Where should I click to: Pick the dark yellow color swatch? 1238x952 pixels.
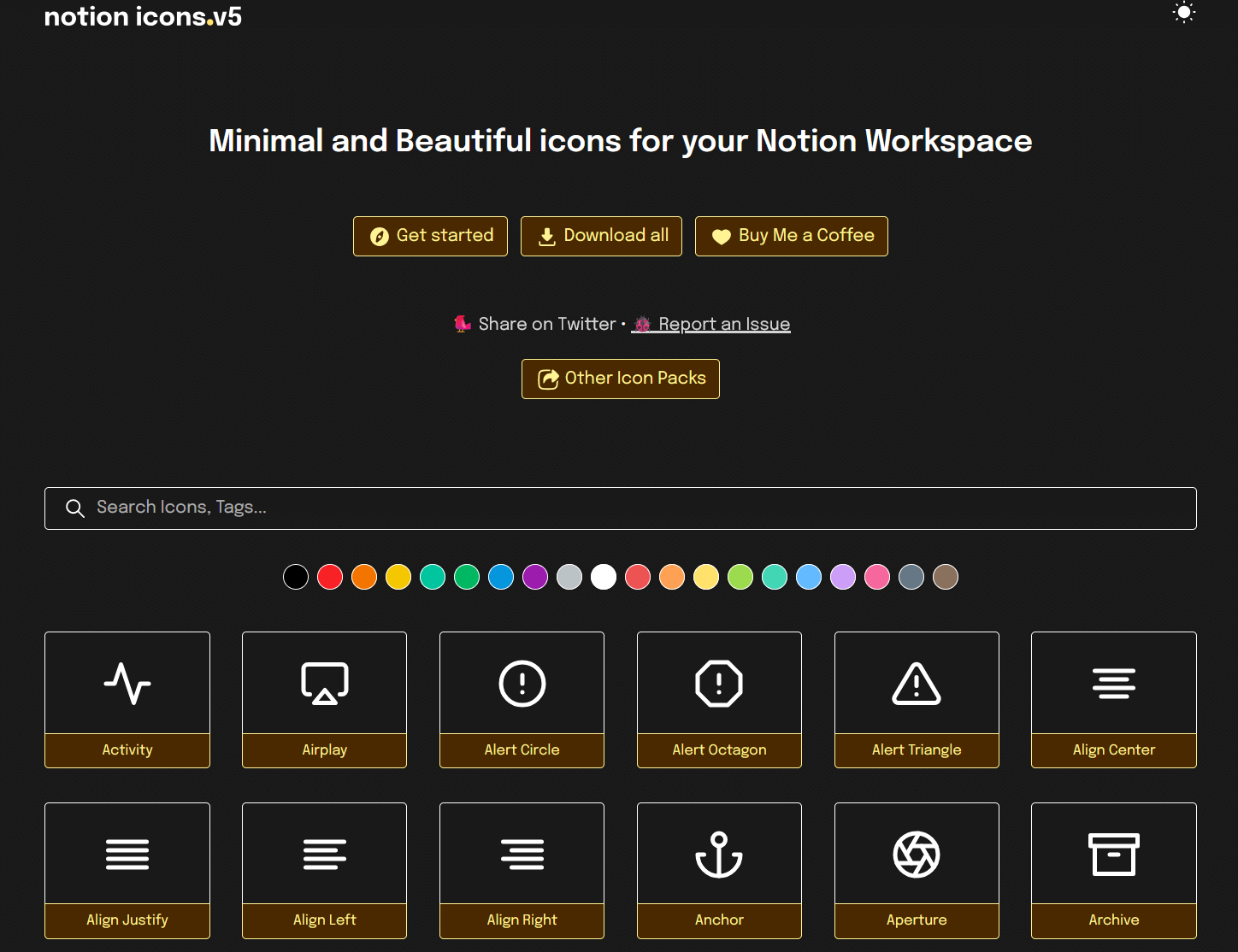coord(398,577)
